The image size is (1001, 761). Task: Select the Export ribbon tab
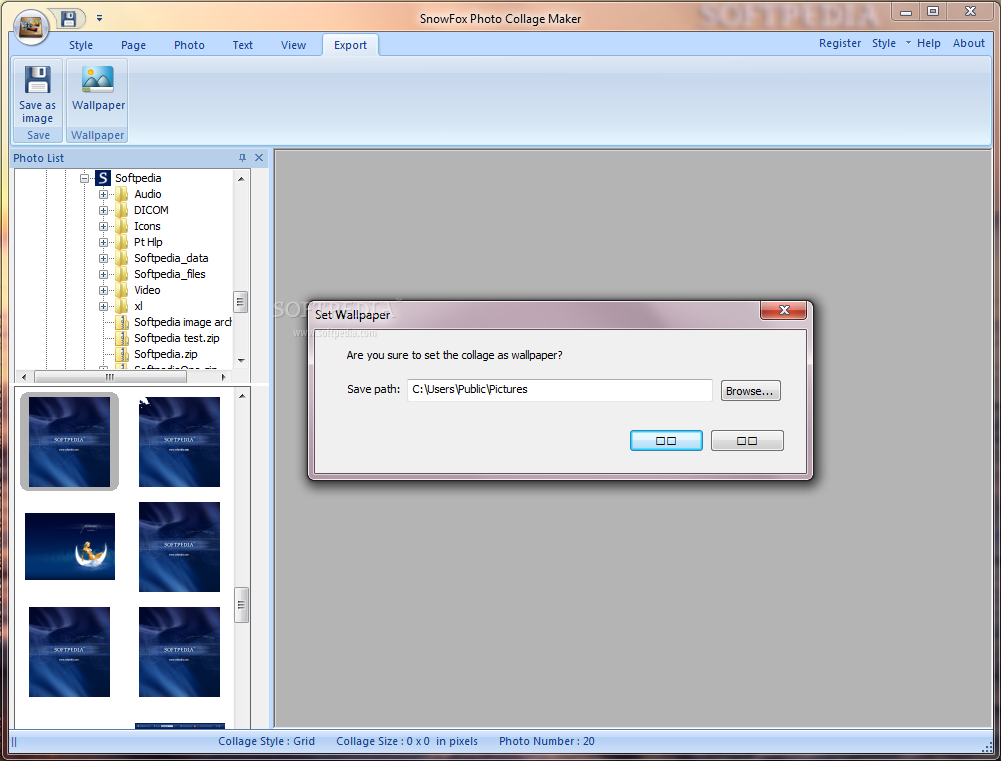[x=350, y=45]
